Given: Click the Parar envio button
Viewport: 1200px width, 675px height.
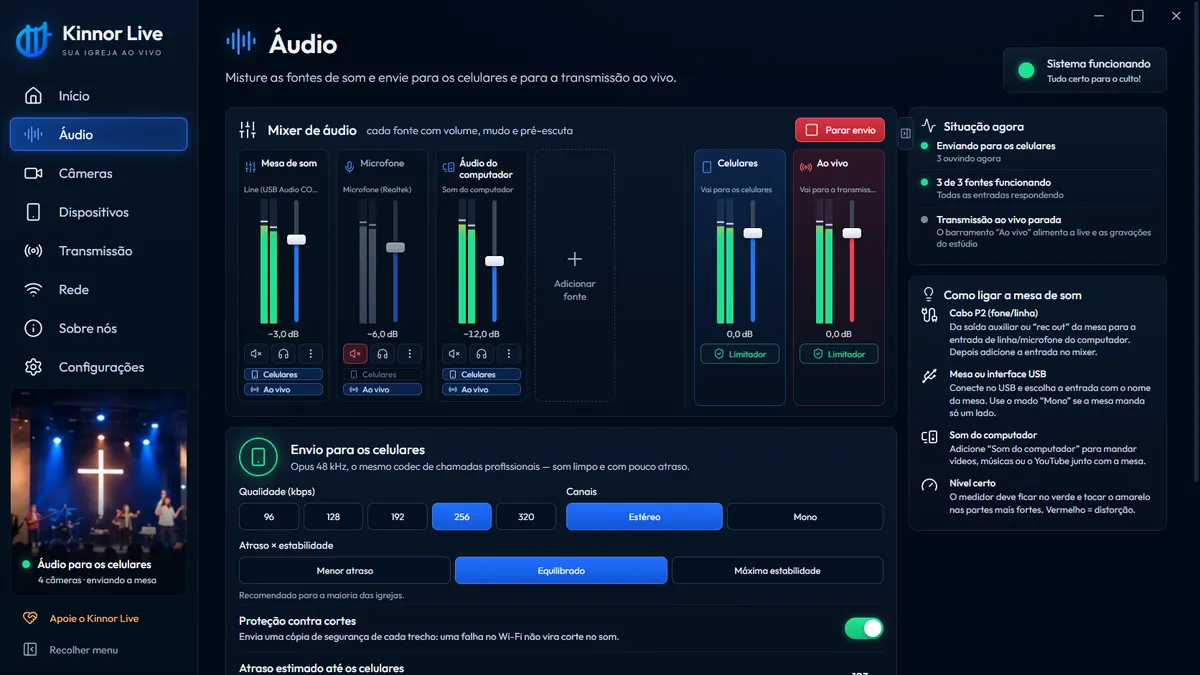Looking at the screenshot, I should point(840,130).
